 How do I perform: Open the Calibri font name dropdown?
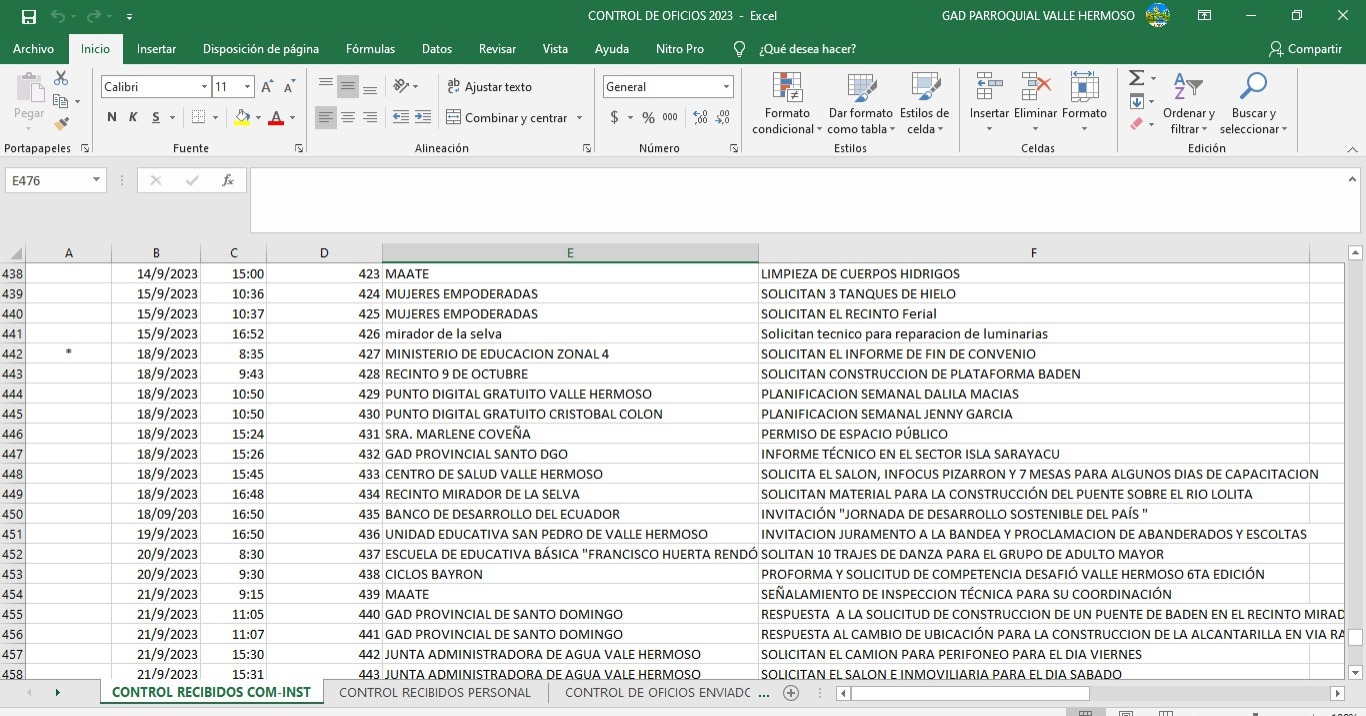(205, 87)
